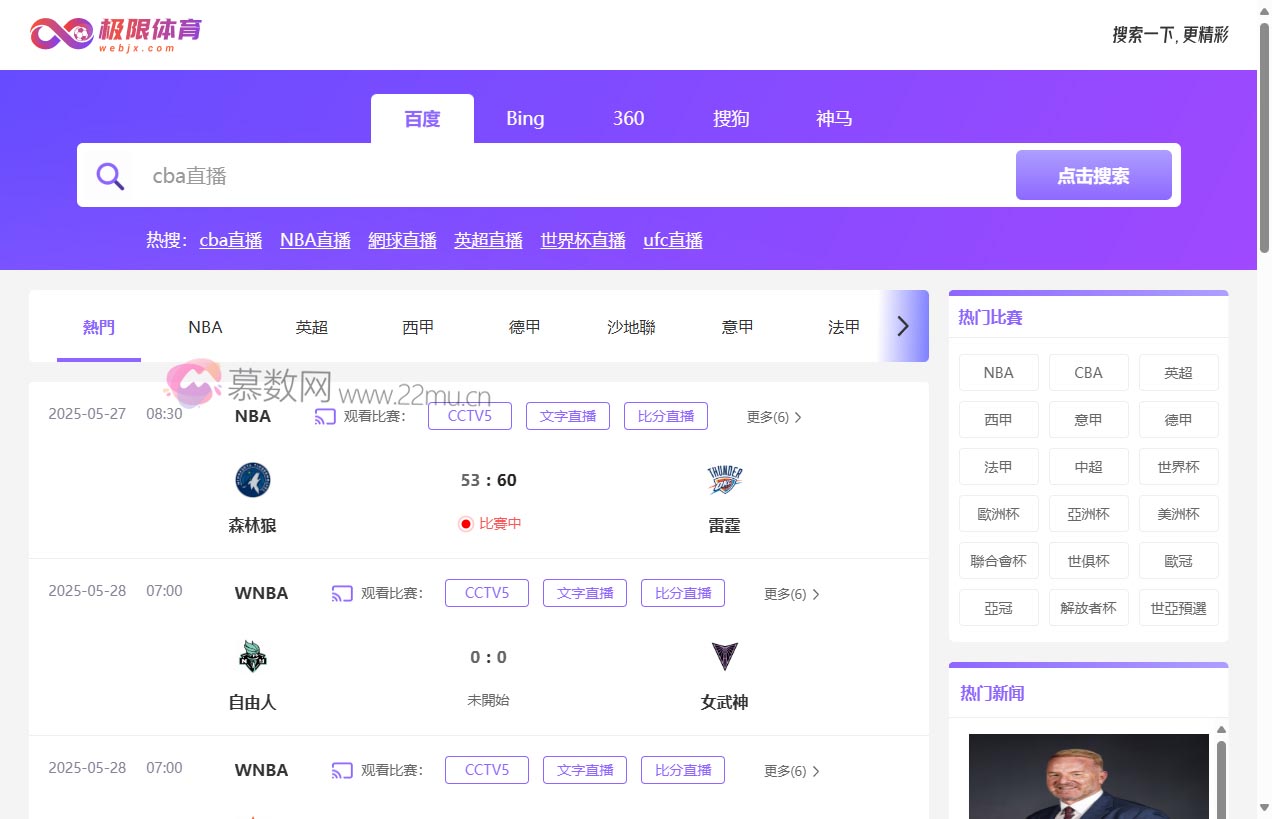Click the live indicator dot next to 比赛中
Viewport: 1272px width, 819px height.
click(x=465, y=522)
